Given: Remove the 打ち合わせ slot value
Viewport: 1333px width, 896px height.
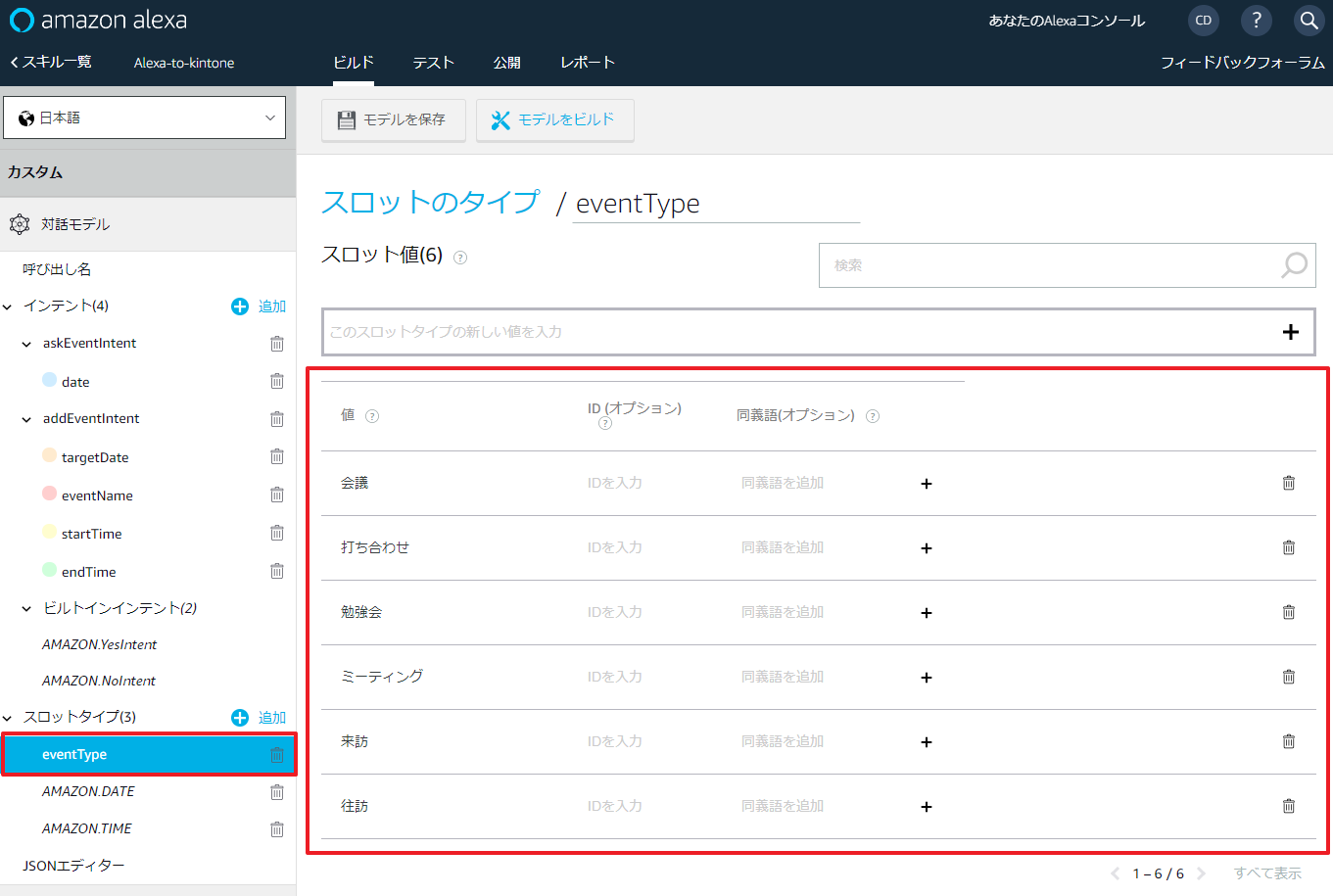Looking at the screenshot, I should coord(1289,547).
